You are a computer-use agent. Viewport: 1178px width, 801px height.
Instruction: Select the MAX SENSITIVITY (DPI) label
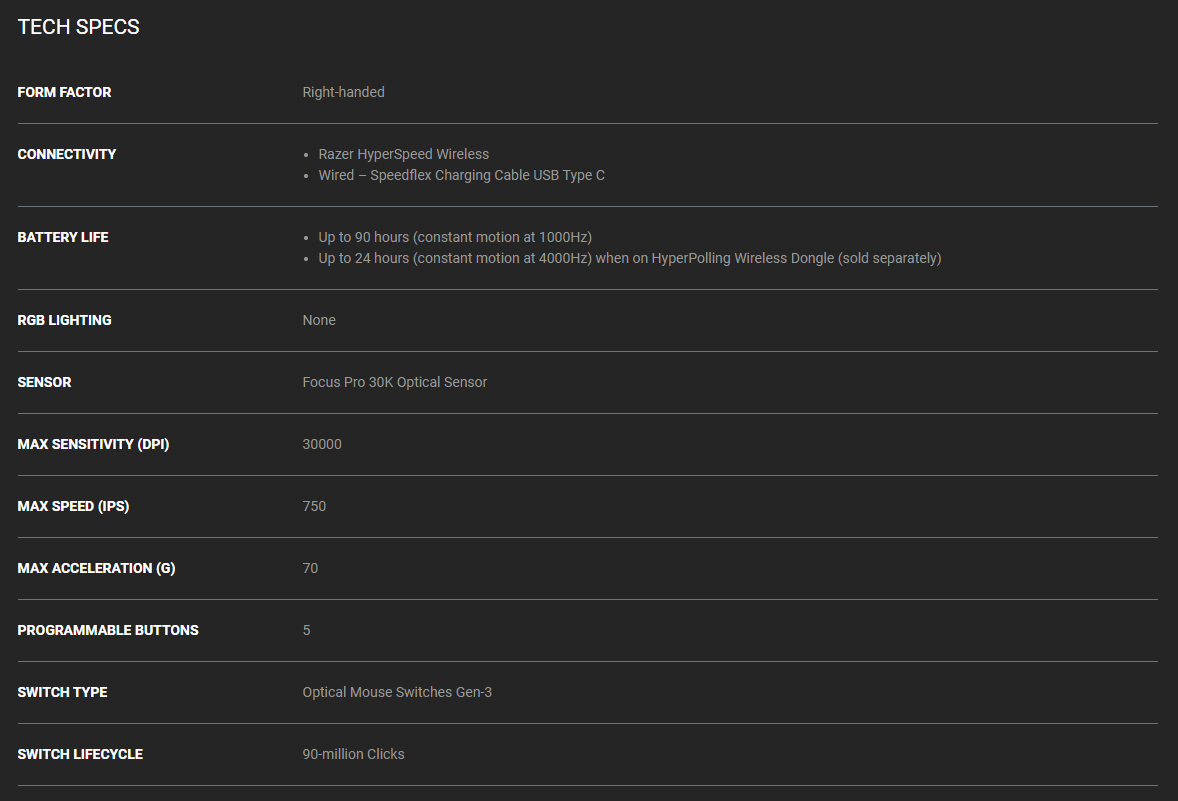93,444
